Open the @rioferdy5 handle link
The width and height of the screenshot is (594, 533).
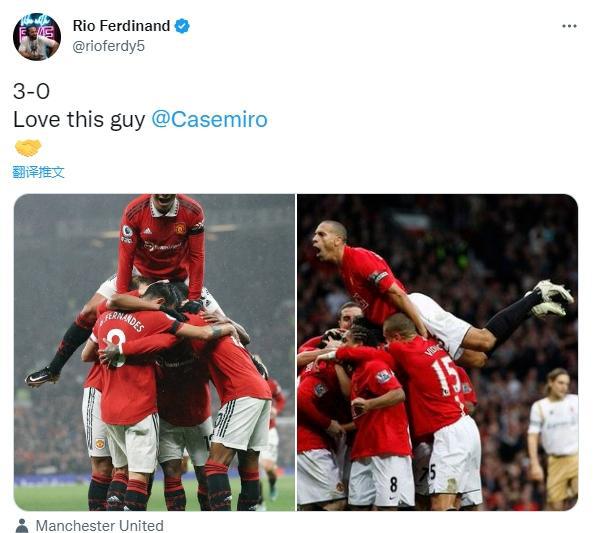(x=108, y=46)
